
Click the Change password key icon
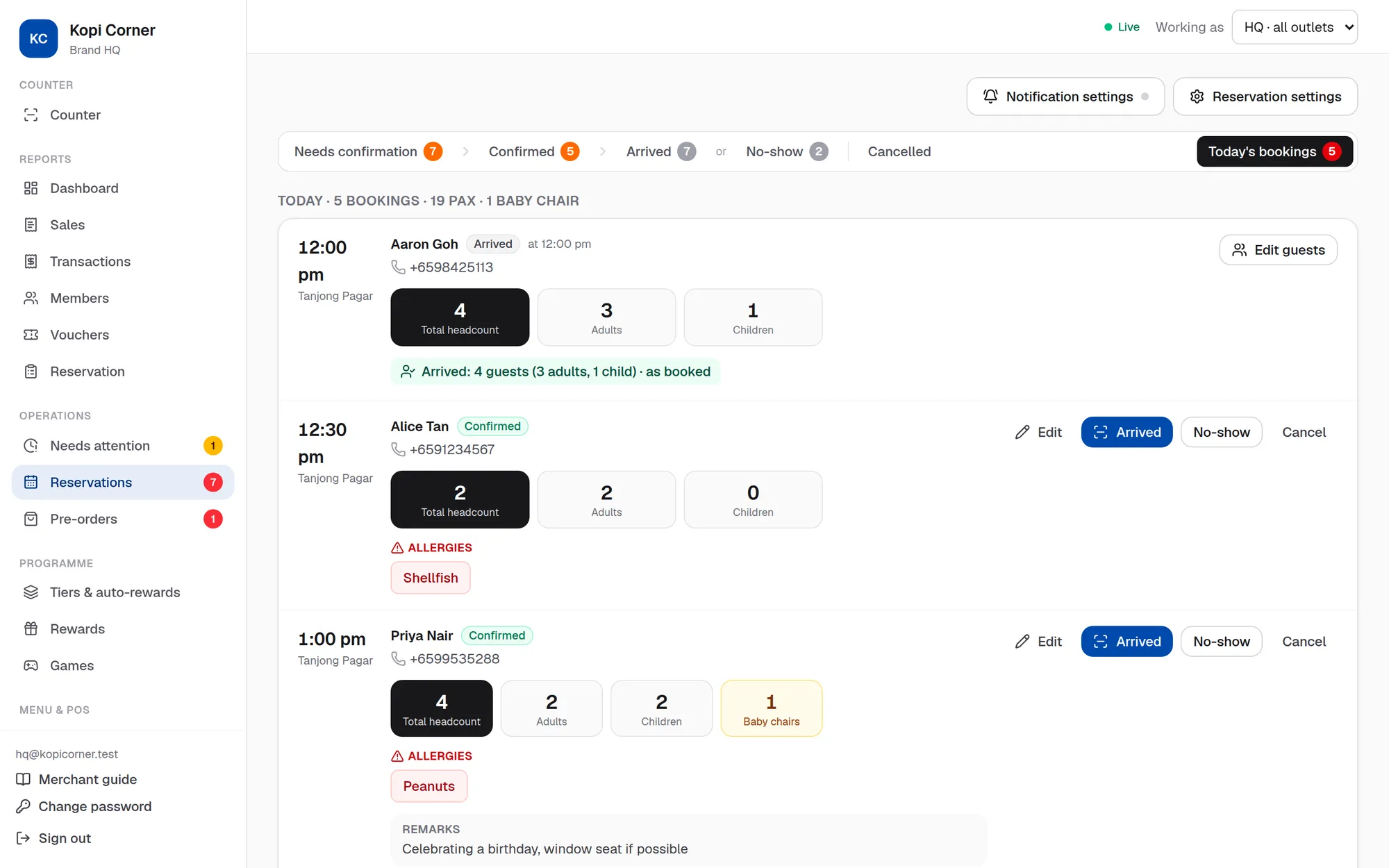[23, 806]
